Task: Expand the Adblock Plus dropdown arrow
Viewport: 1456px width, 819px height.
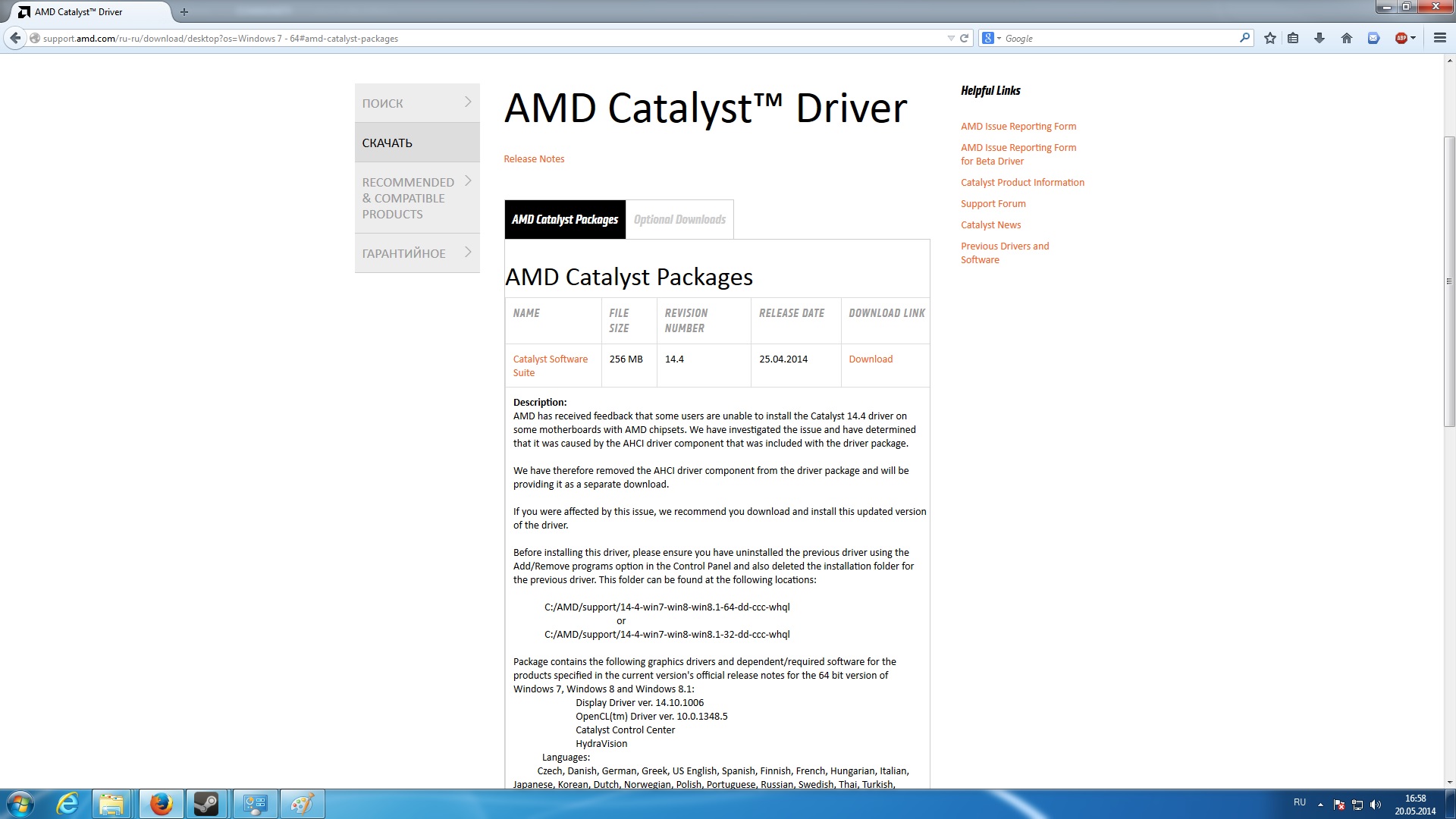Action: pyautogui.click(x=1414, y=38)
